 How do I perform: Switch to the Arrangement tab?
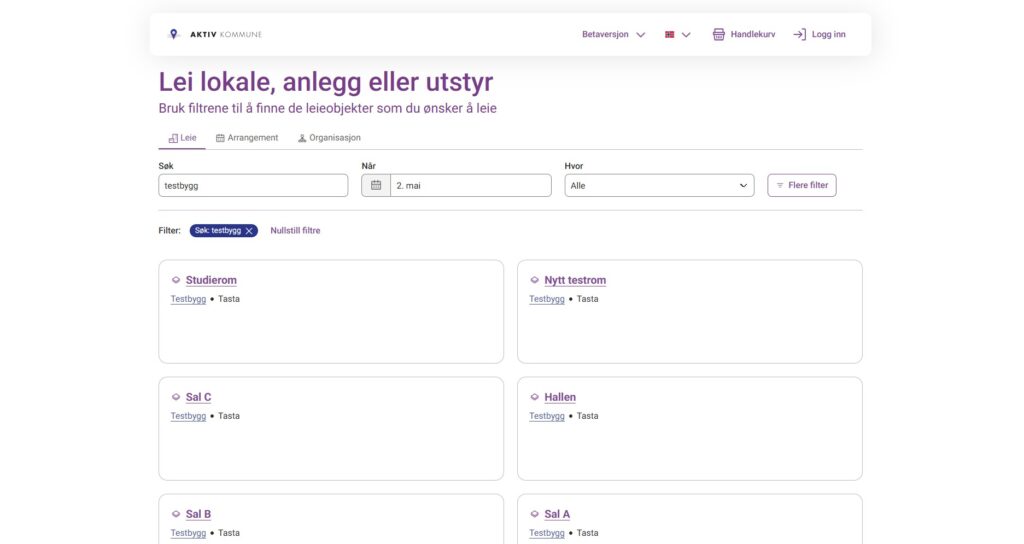(247, 138)
